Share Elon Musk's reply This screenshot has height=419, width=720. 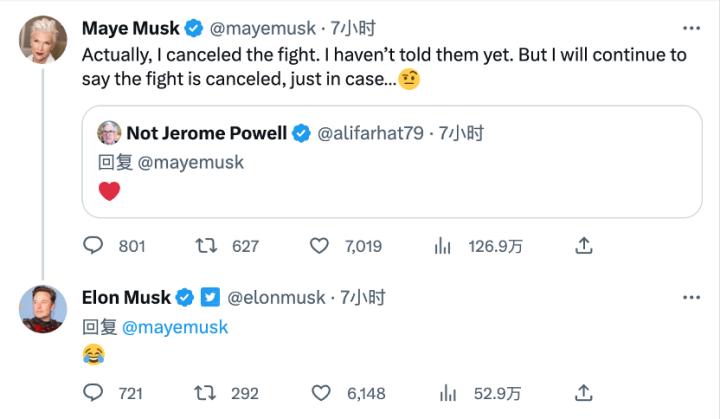pos(585,393)
